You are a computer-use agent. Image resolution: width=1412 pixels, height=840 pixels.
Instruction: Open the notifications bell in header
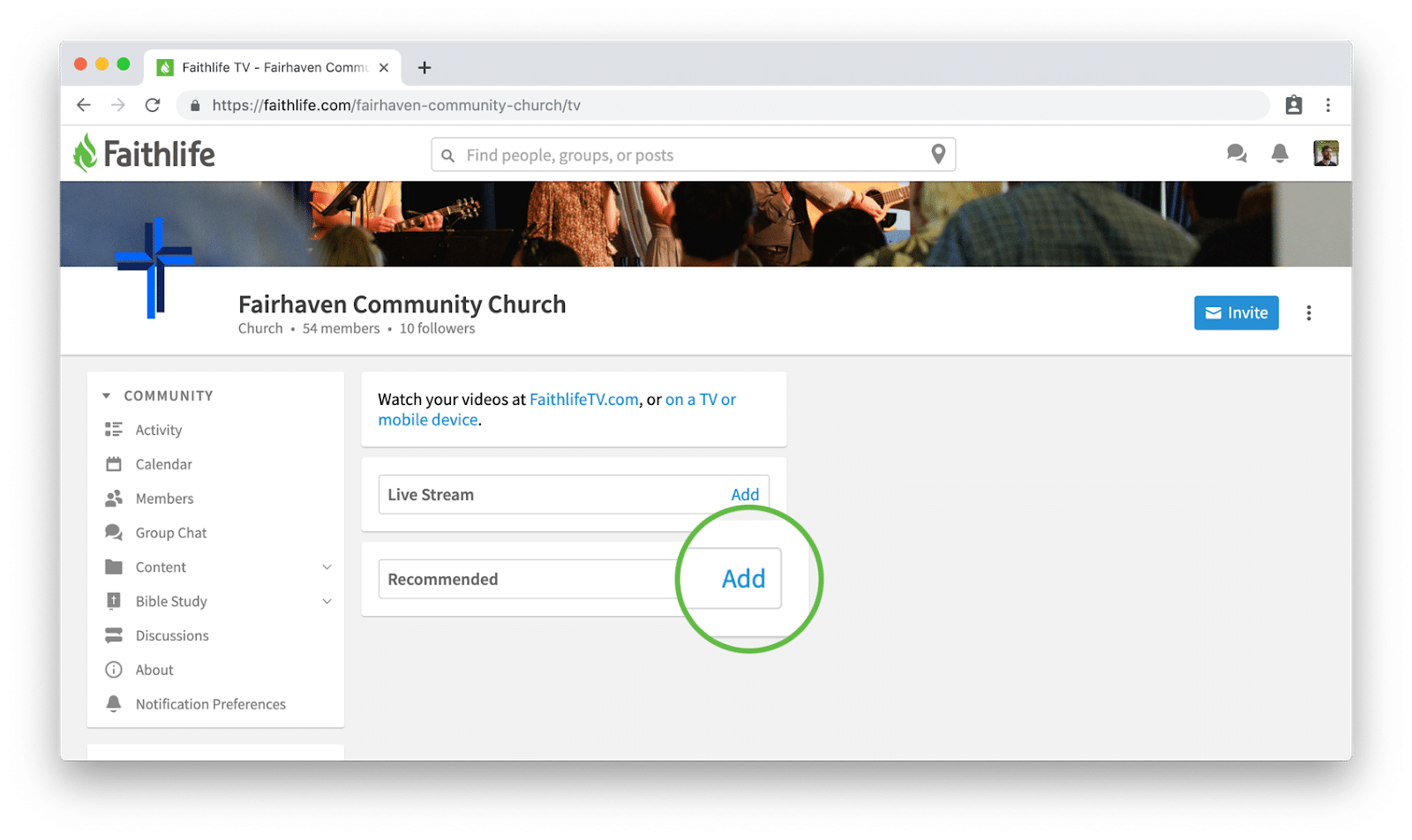1280,154
